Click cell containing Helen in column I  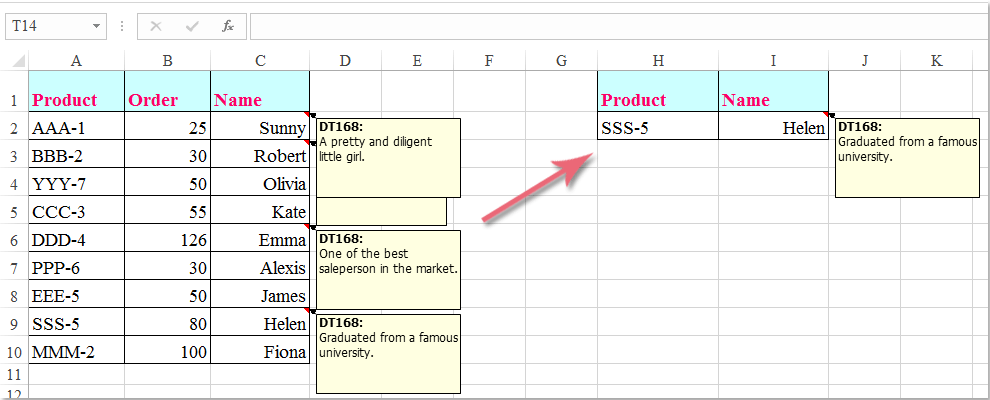773,127
